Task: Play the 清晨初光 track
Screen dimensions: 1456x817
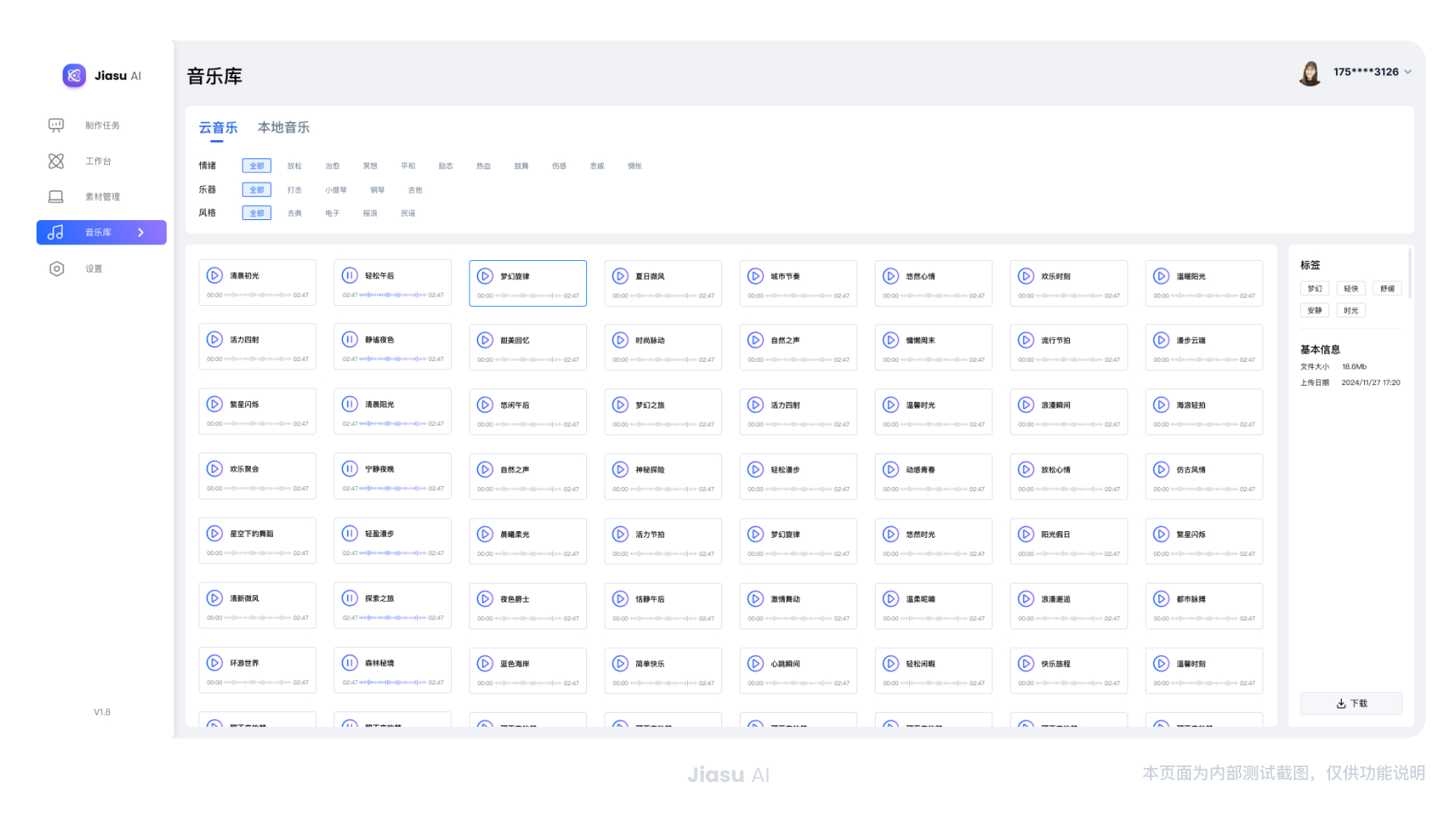Action: coord(214,275)
